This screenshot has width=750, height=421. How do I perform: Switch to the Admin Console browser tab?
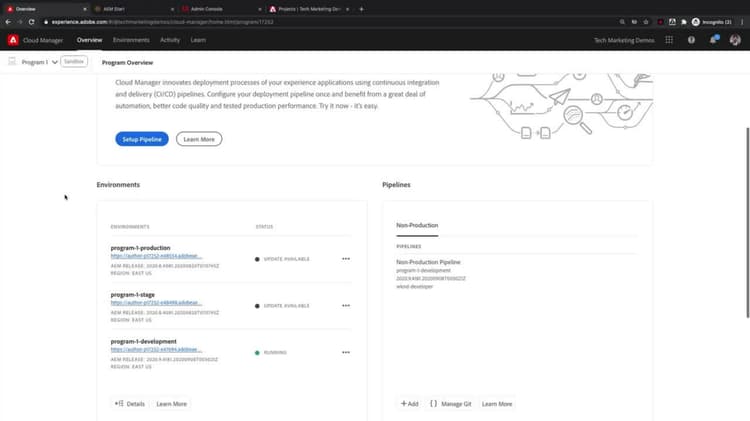(x=221, y=9)
